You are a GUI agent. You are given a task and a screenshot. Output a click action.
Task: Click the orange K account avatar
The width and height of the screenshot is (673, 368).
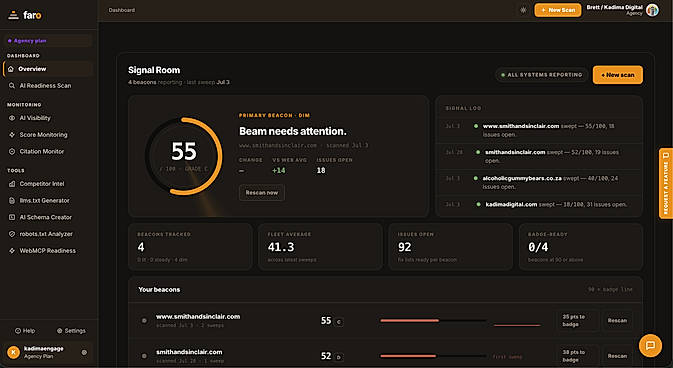click(13, 352)
